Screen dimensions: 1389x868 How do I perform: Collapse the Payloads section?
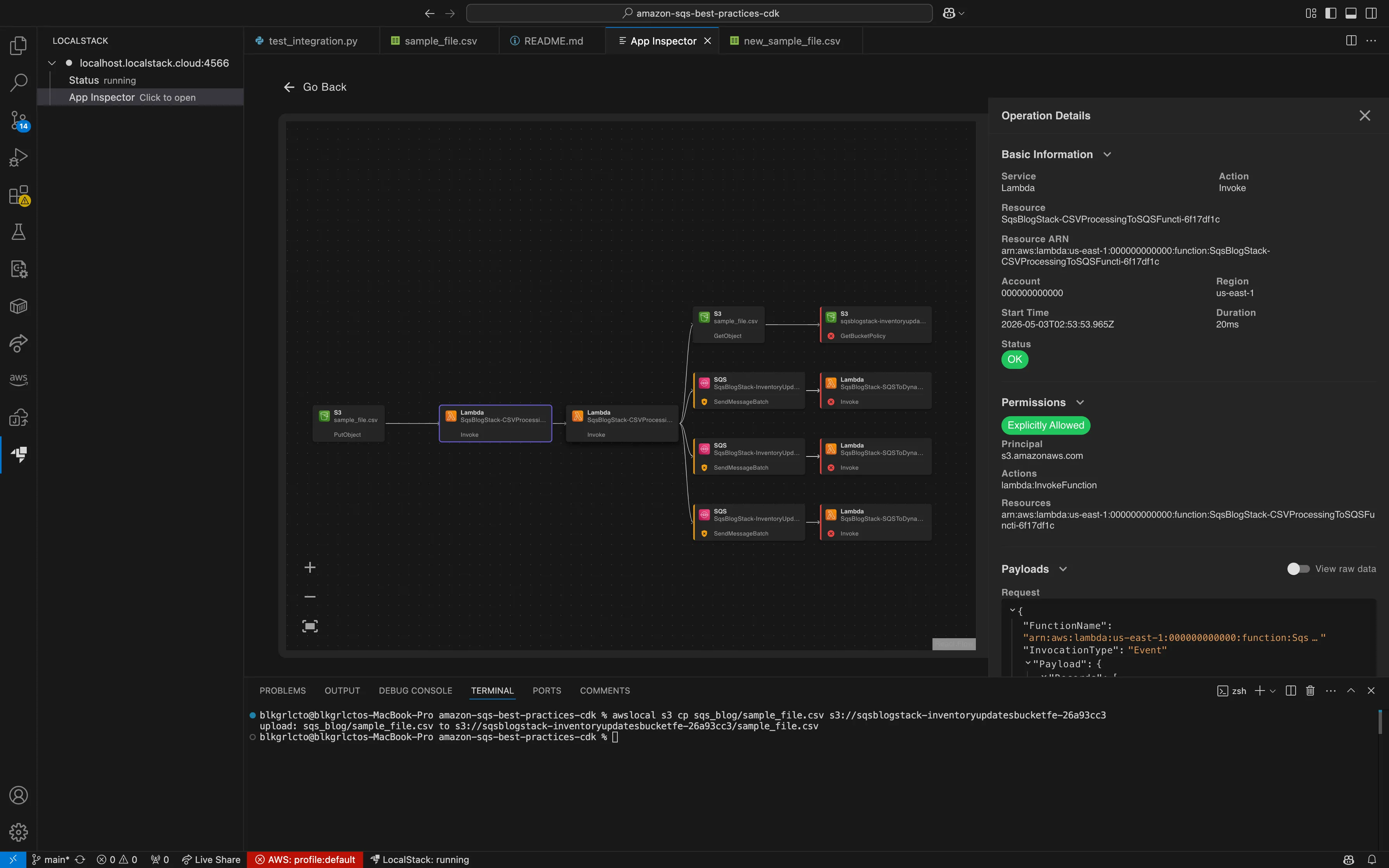(1063, 569)
